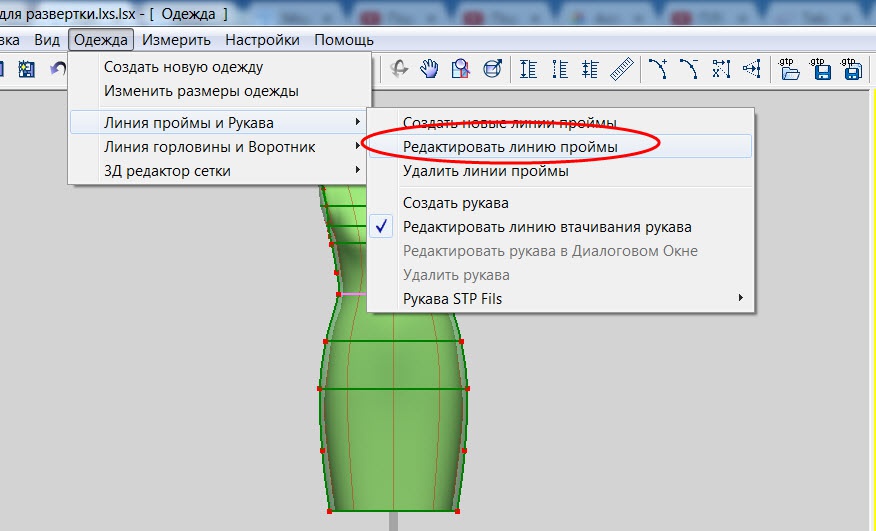Open gtp file folder icon
The height and width of the screenshot is (531, 876).
(x=789, y=69)
